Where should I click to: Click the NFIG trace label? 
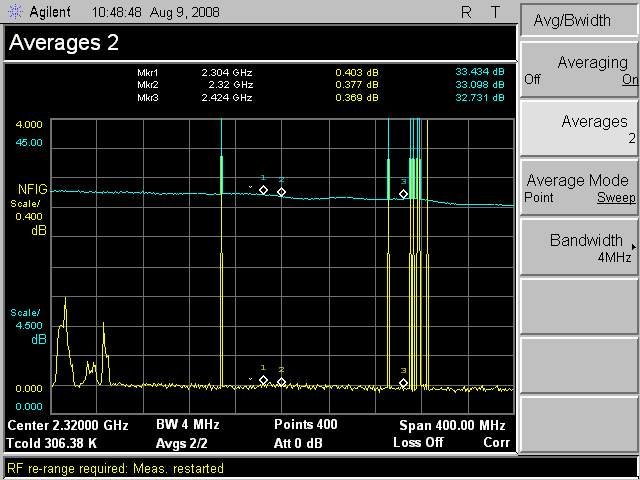click(x=33, y=189)
